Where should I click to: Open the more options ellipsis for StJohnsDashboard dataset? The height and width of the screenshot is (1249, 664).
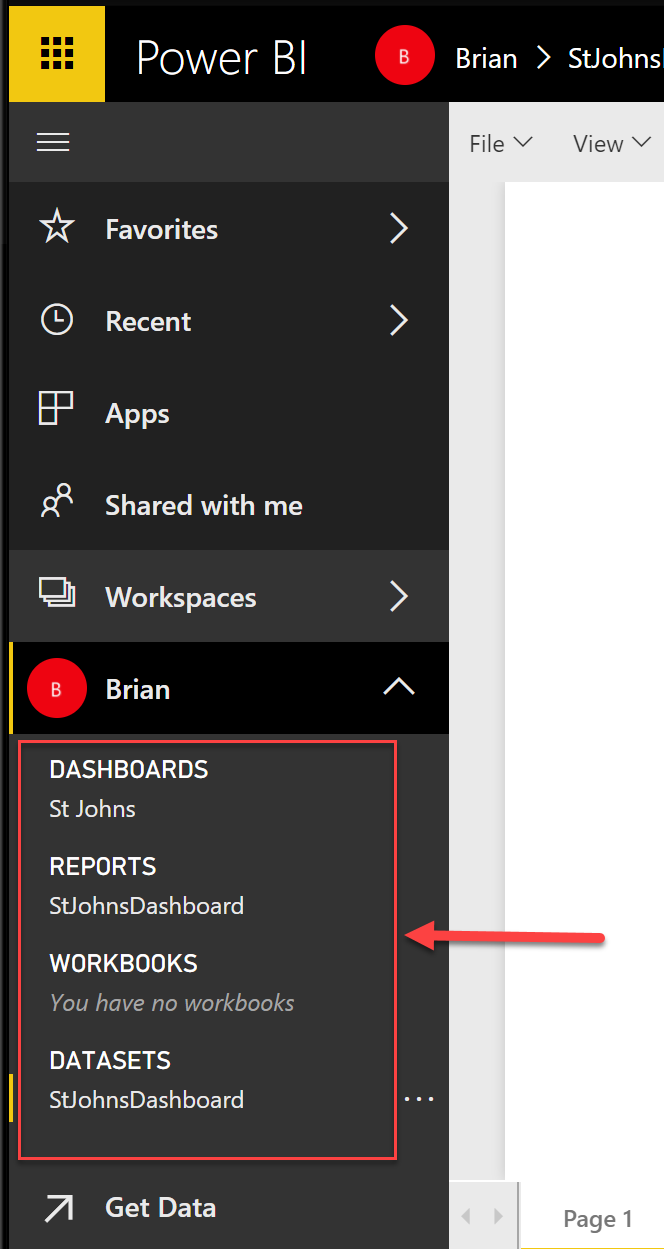[419, 1099]
